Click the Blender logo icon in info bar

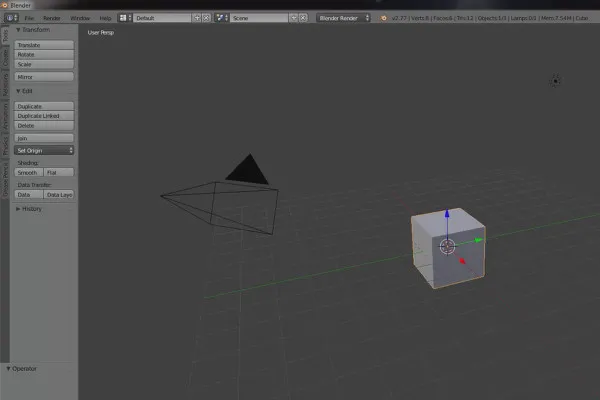point(383,18)
